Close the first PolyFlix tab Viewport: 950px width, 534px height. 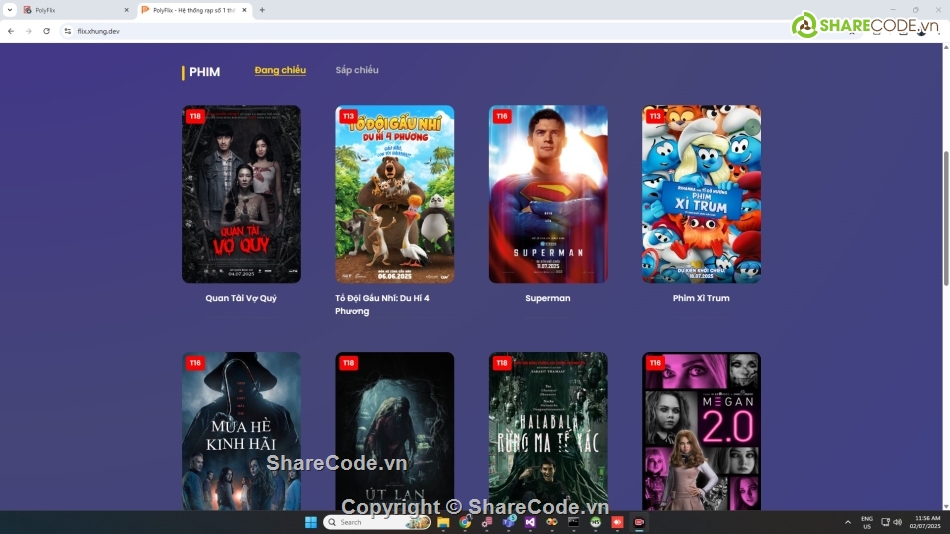tap(126, 10)
